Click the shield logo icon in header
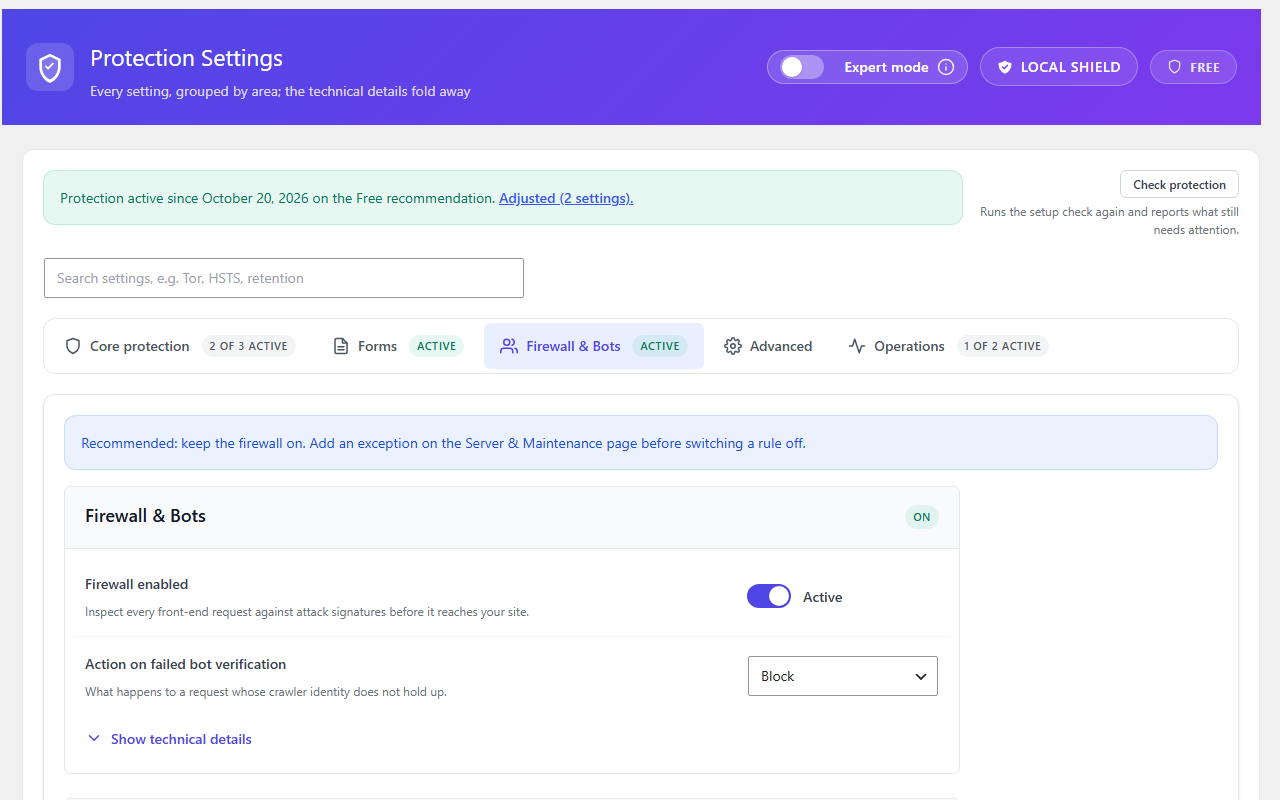This screenshot has width=1280, height=800. pos(50,67)
